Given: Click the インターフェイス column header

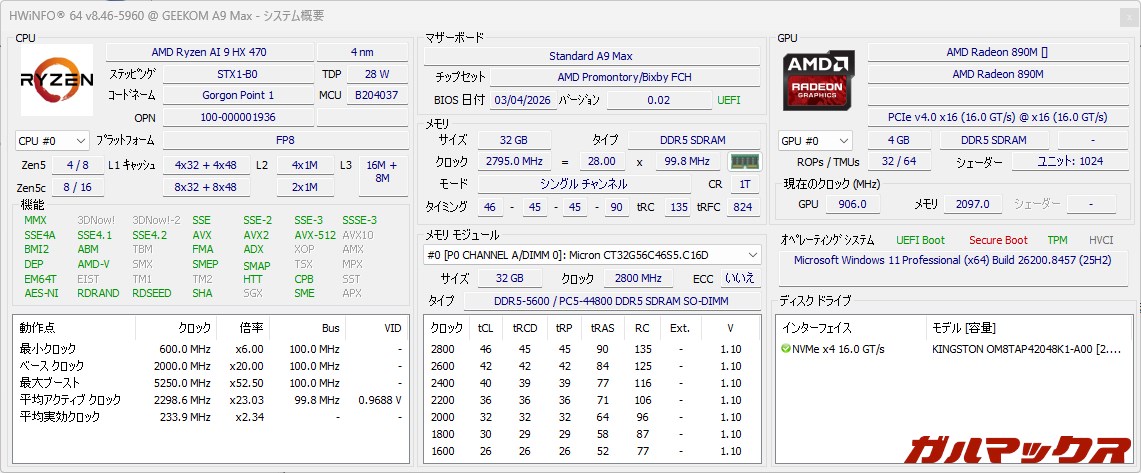Looking at the screenshot, I should click(851, 328).
